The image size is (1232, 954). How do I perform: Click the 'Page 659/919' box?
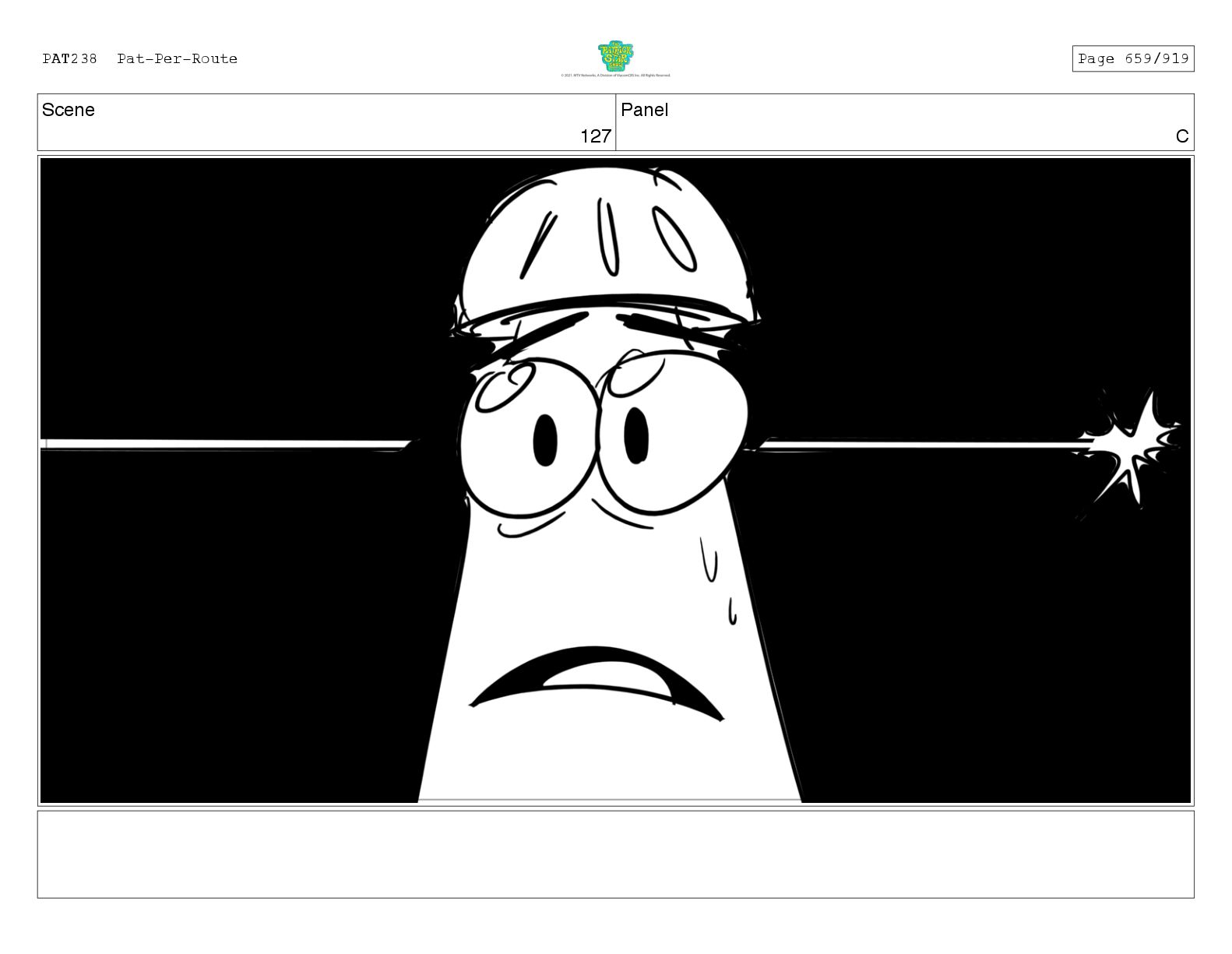(1132, 59)
